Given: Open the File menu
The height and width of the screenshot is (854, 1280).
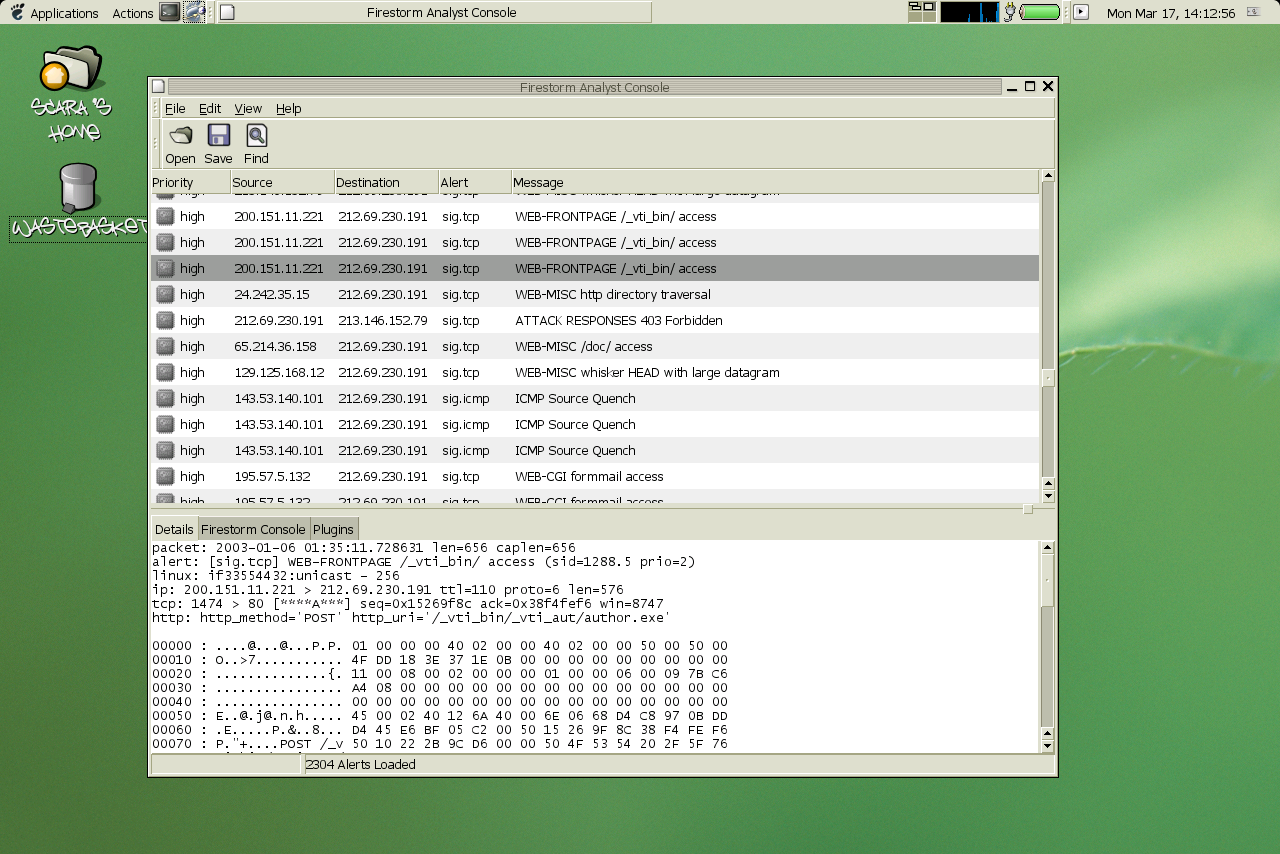Looking at the screenshot, I should [175, 108].
